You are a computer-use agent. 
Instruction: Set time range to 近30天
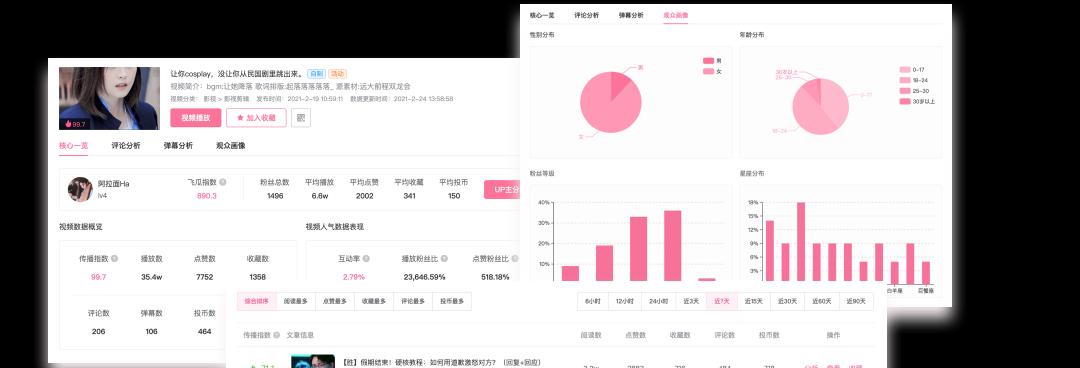[788, 301]
